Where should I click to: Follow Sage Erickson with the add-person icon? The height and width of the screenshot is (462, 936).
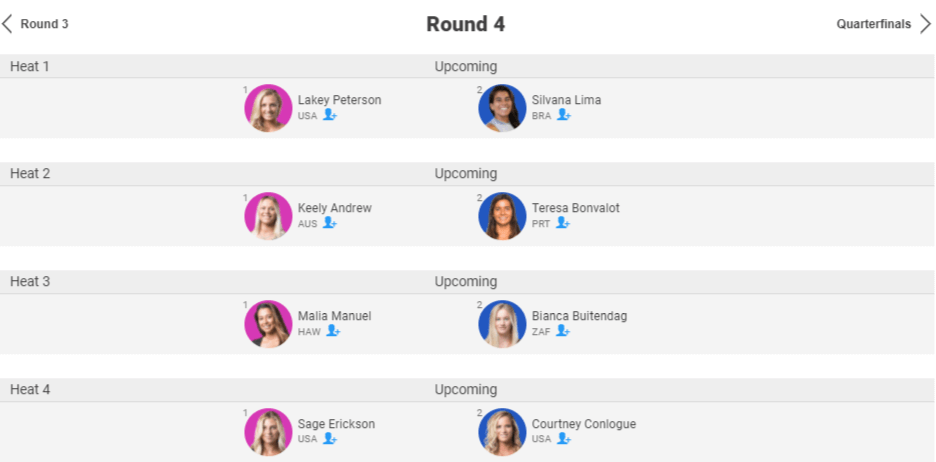(x=330, y=439)
